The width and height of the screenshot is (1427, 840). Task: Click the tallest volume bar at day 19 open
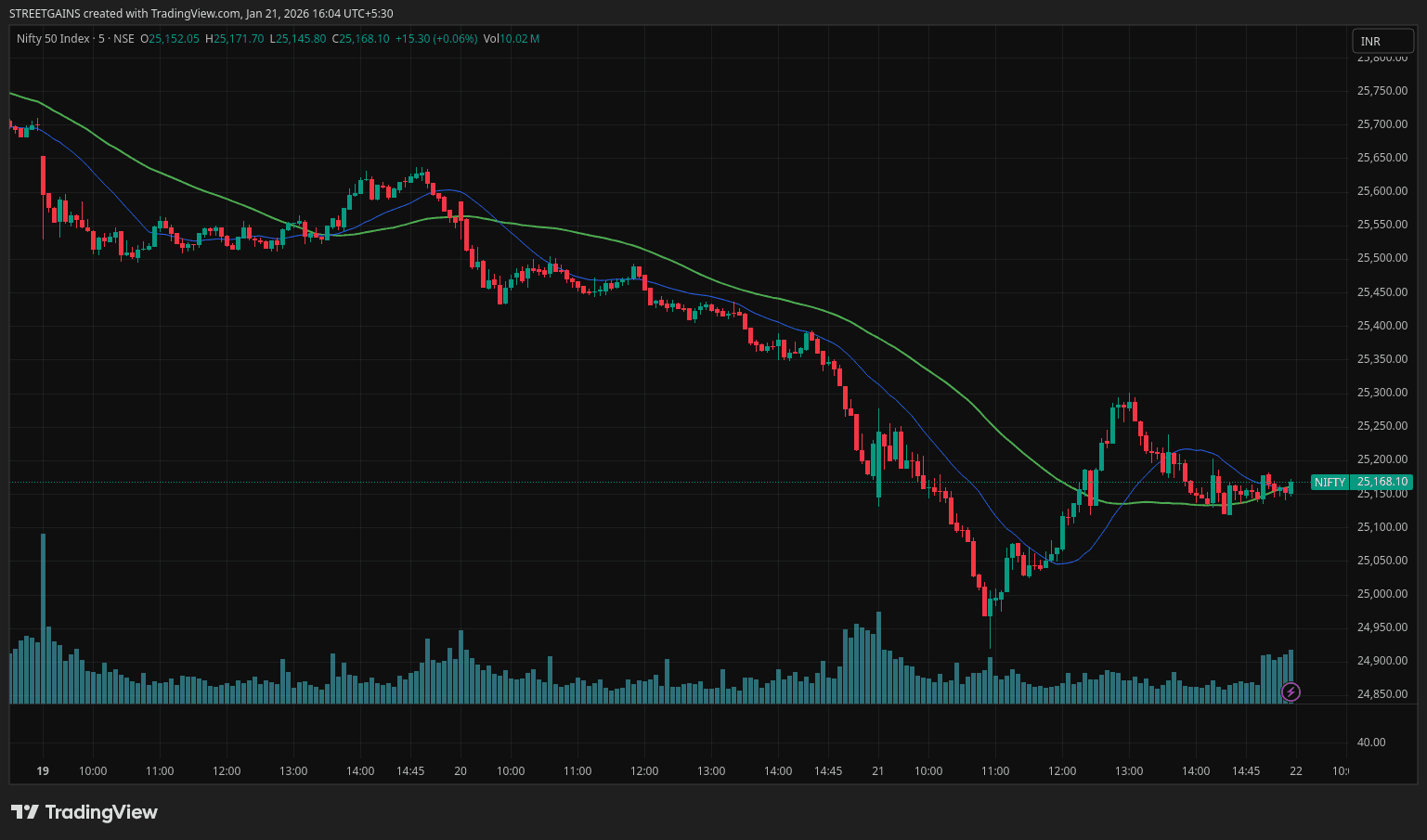point(43,617)
